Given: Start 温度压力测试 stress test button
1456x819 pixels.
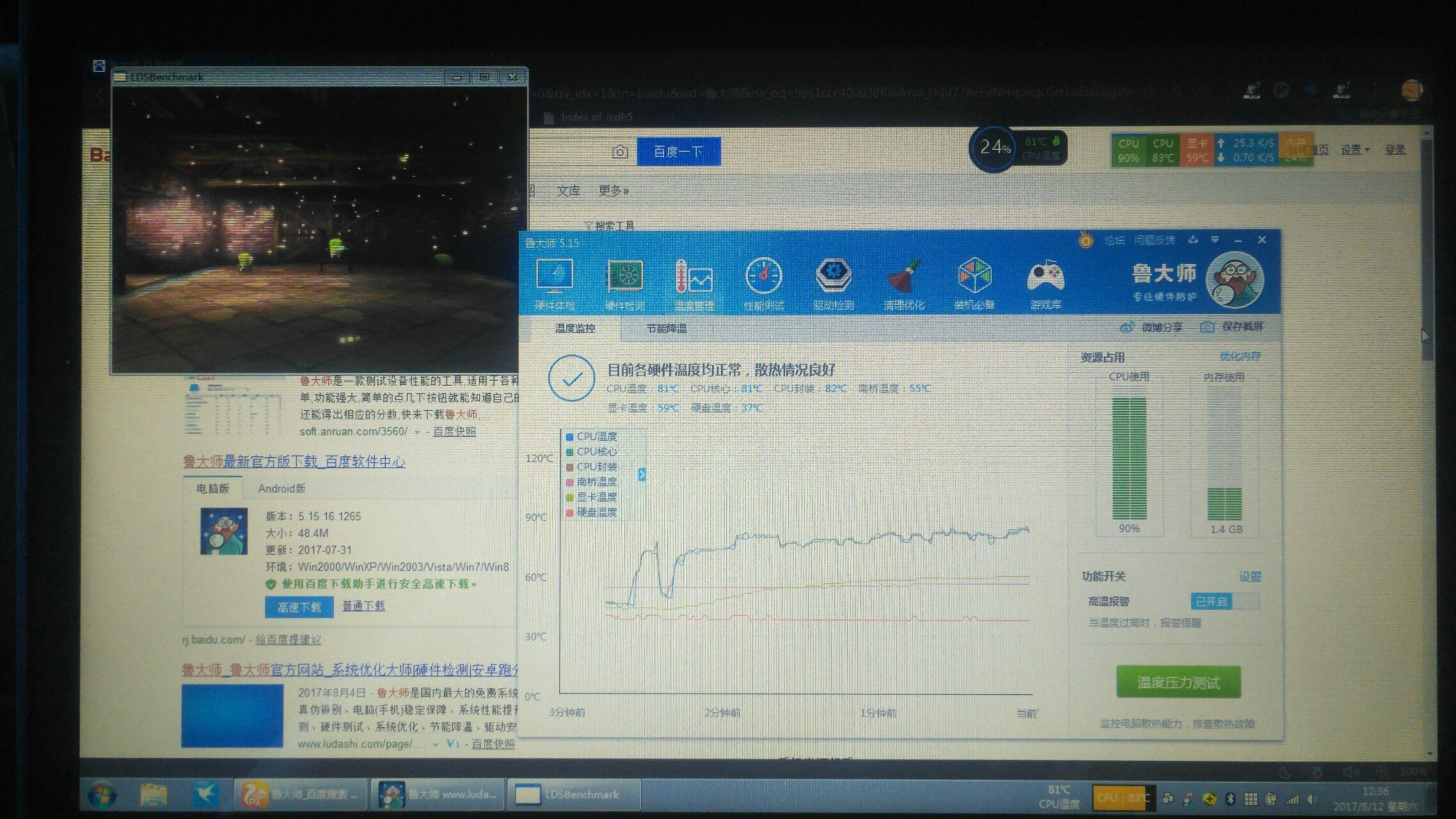Looking at the screenshot, I should [1178, 683].
